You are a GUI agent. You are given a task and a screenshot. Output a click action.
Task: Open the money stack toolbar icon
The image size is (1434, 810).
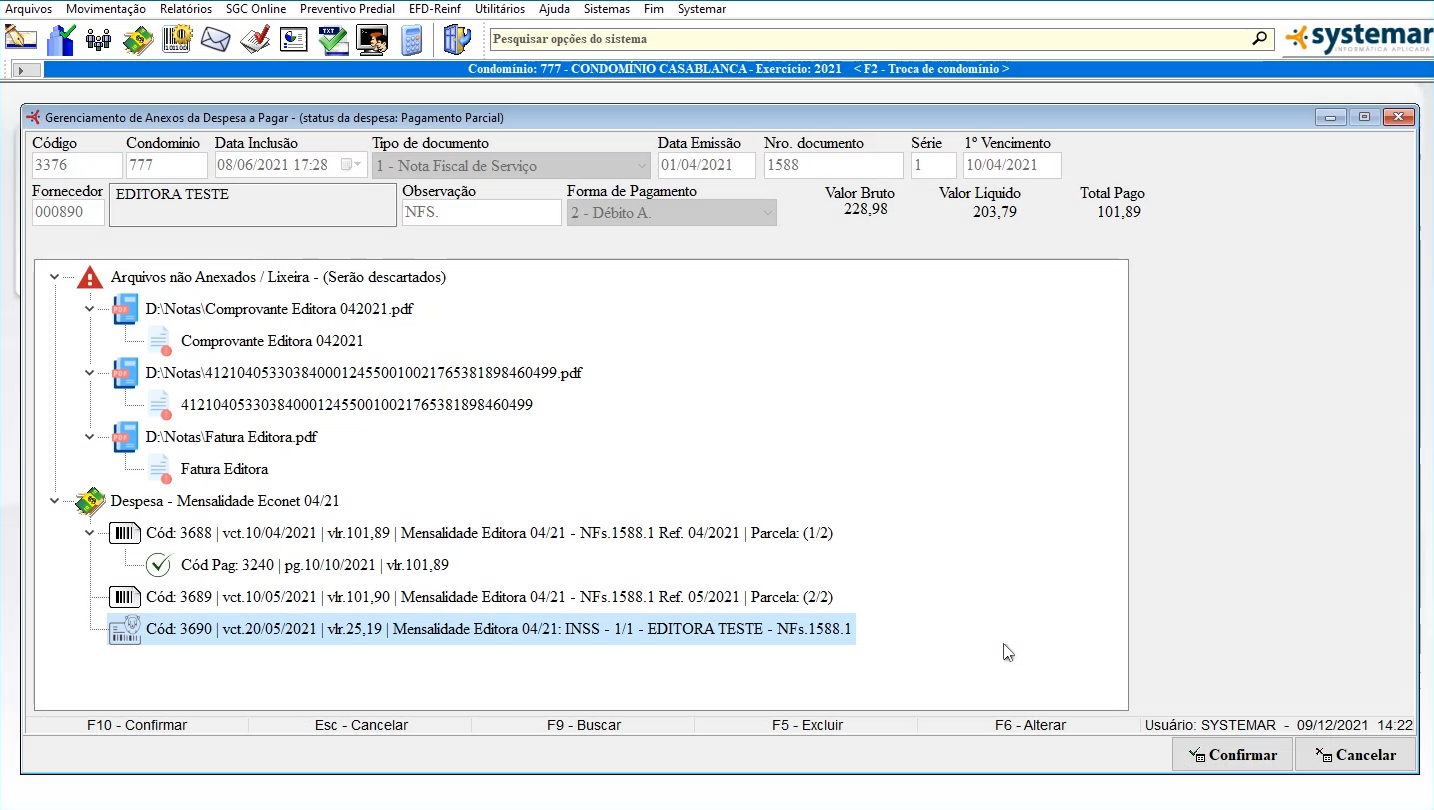point(138,40)
